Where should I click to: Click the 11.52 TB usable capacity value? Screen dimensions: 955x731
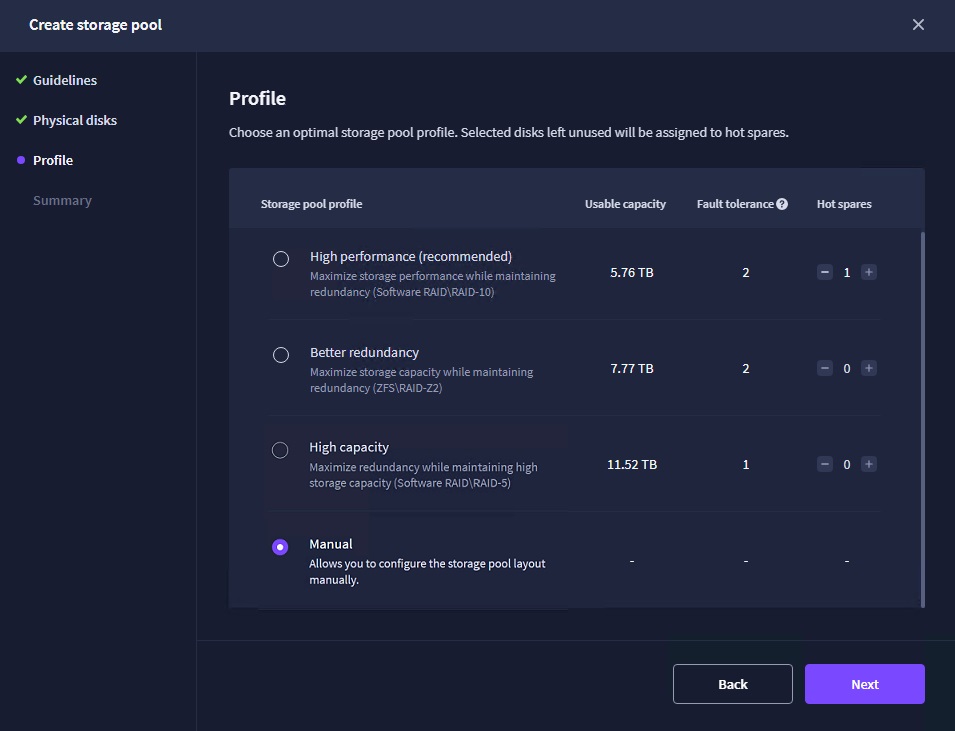click(632, 464)
